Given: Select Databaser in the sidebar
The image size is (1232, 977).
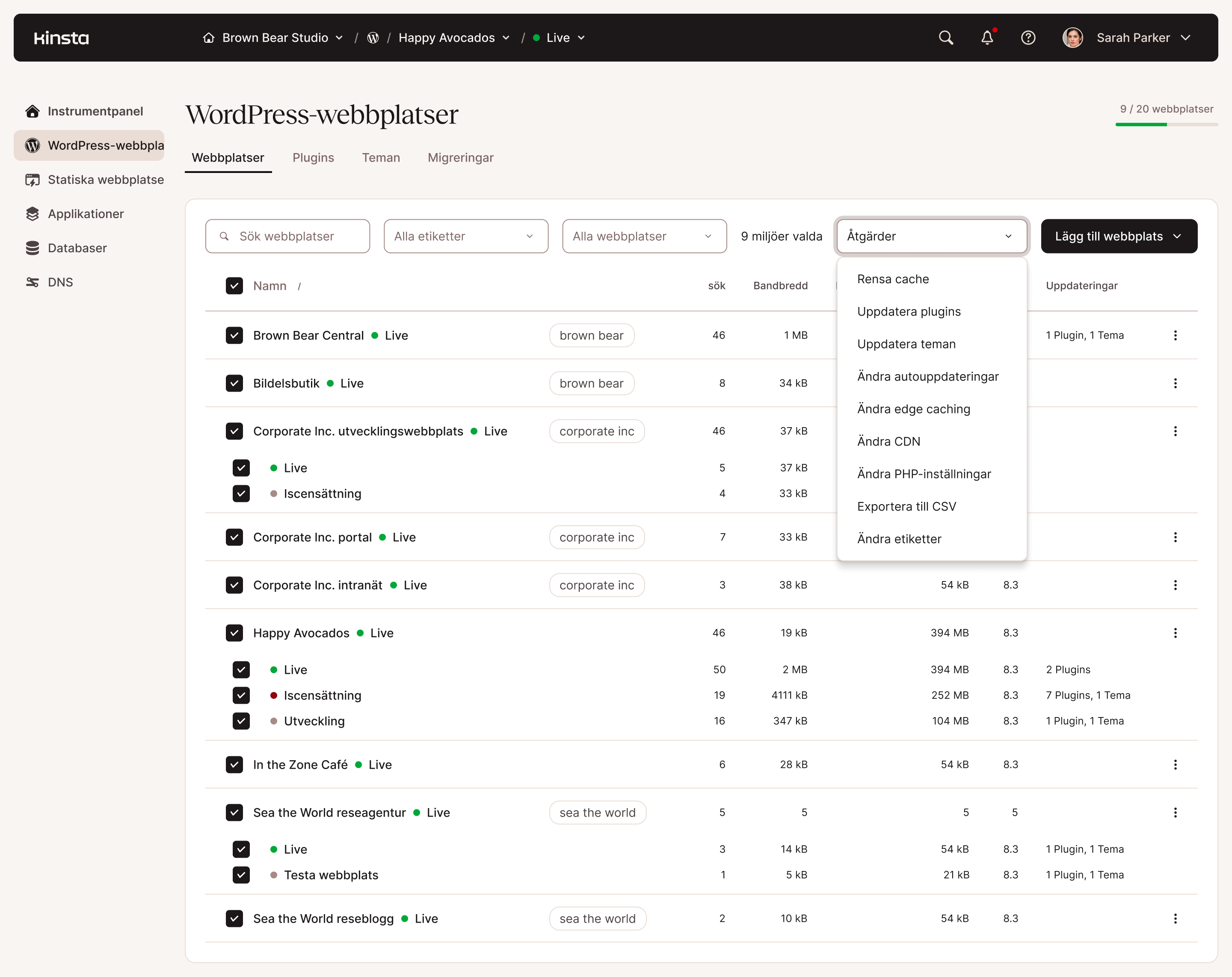Looking at the screenshot, I should coord(77,248).
